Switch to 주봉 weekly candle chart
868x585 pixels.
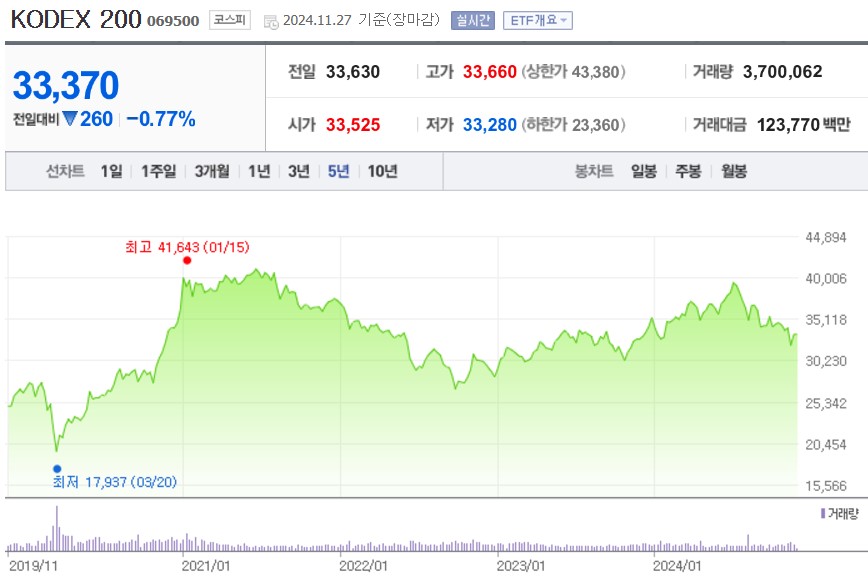coord(688,171)
